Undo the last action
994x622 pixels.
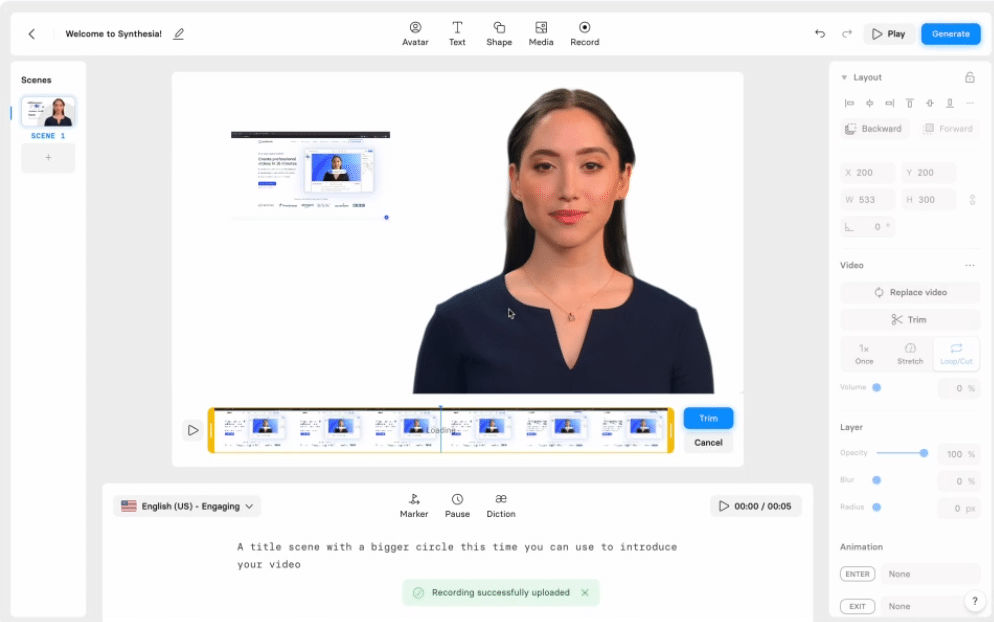pos(820,34)
